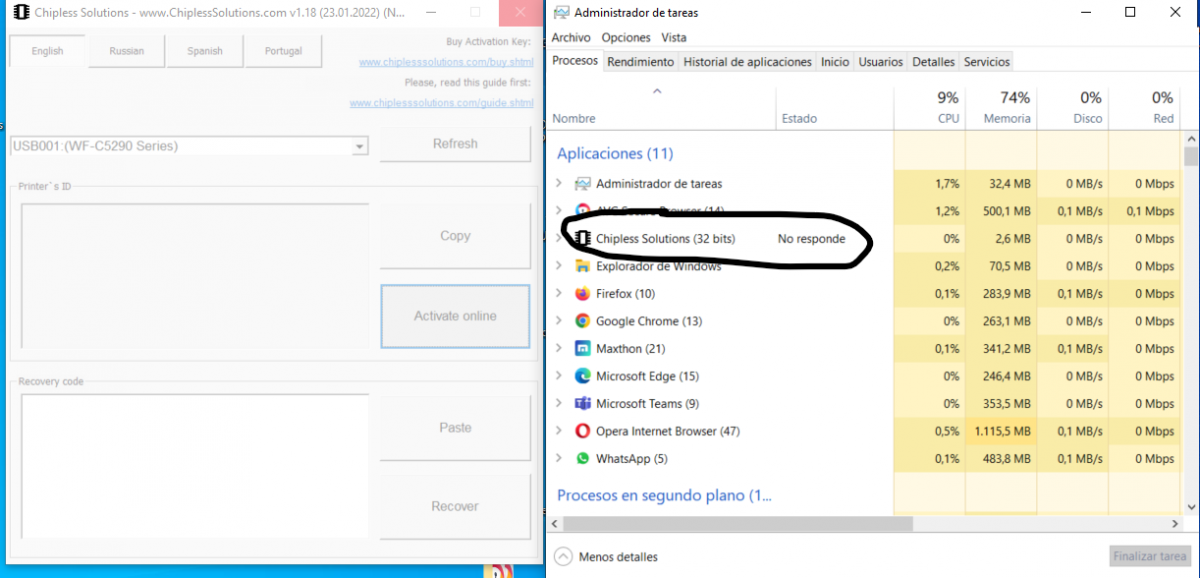1200x578 pixels.
Task: Select the Explorador de Windows folder icon
Action: (x=583, y=266)
